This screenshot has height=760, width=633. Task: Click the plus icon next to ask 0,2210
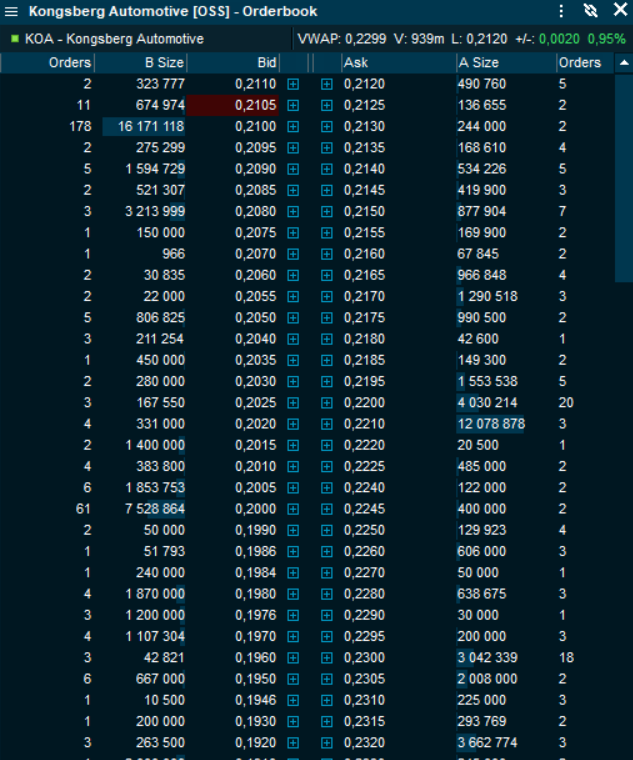(x=327, y=424)
